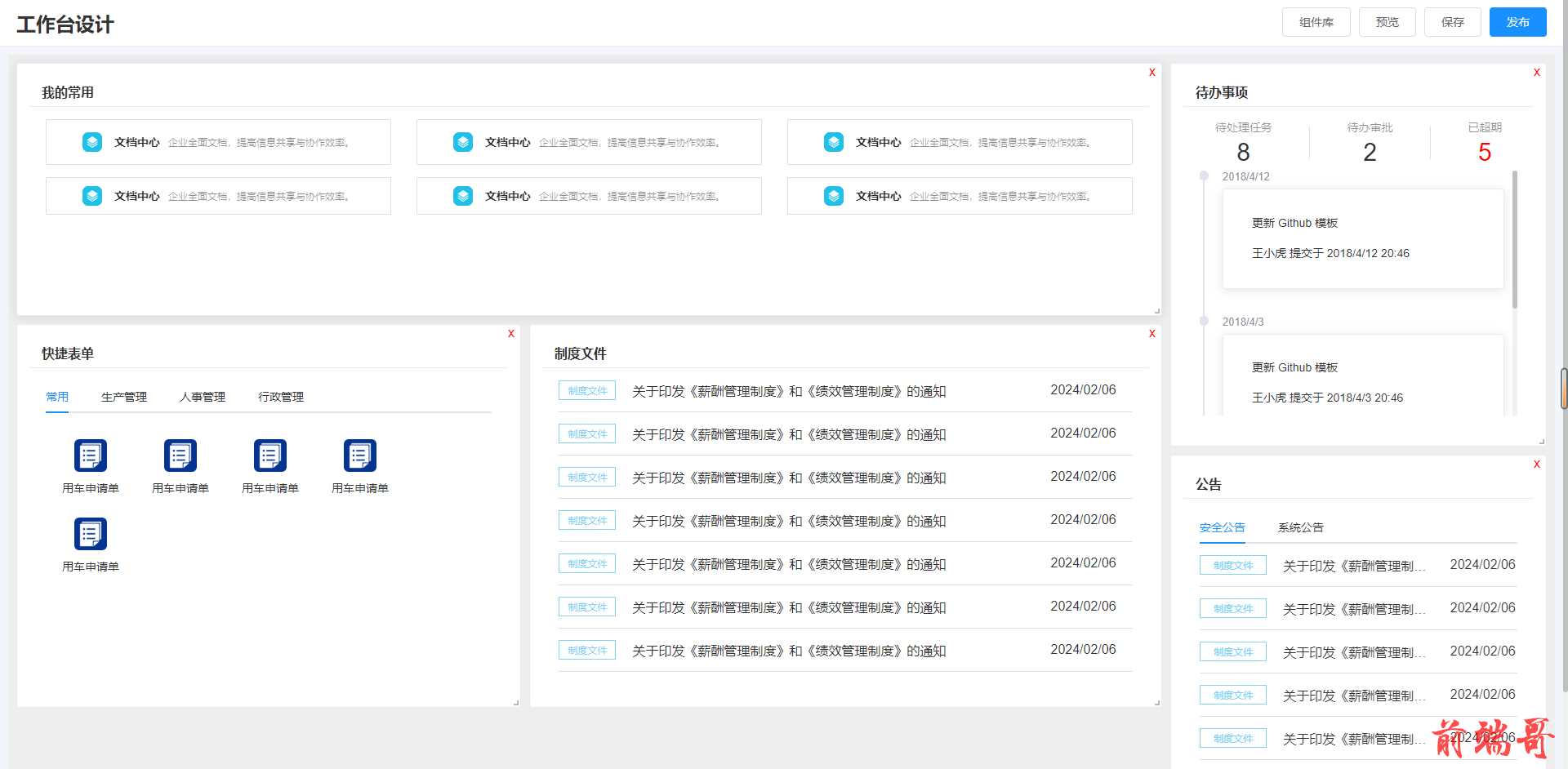Switch to the 生产管理 tab
The image size is (1568, 769).
point(124,397)
